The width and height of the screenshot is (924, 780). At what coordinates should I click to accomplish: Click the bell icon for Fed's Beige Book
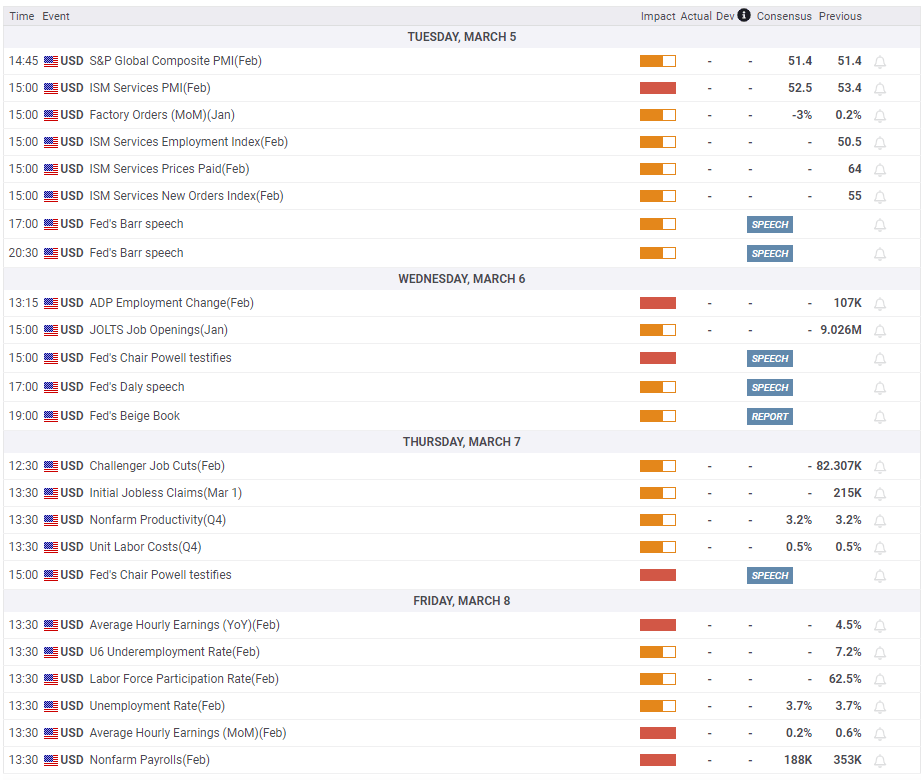[880, 417]
